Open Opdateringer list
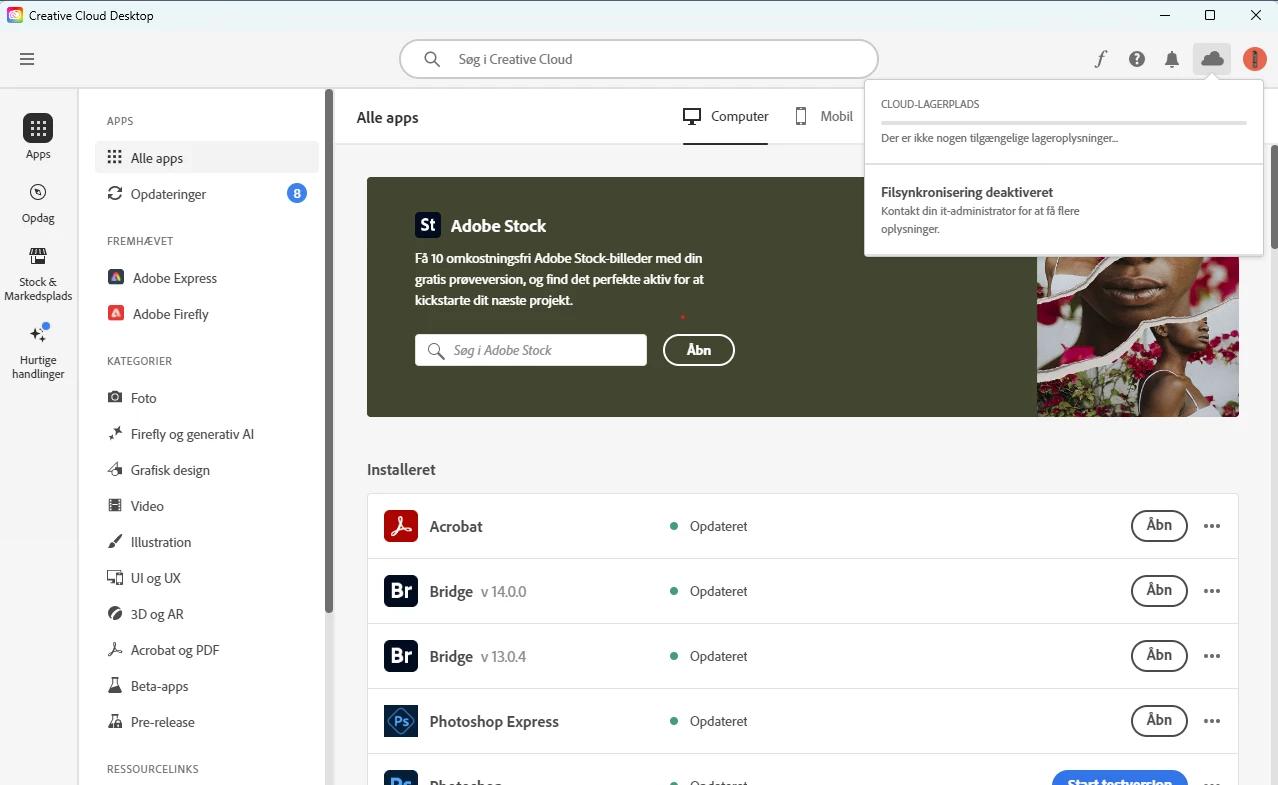1278x785 pixels. pyautogui.click(x=207, y=194)
